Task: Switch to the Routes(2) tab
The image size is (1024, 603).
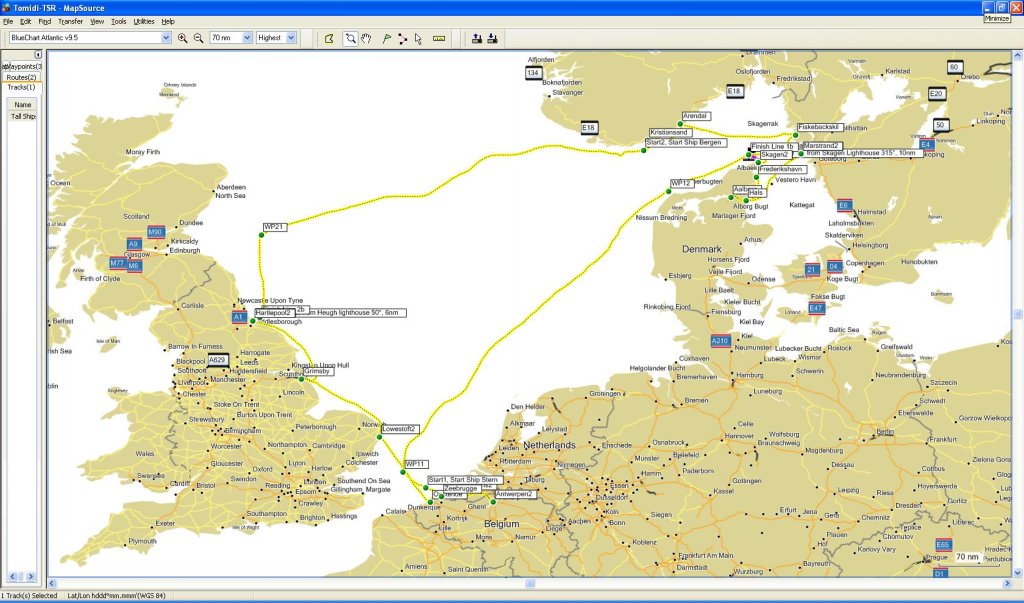Action: 22,77
